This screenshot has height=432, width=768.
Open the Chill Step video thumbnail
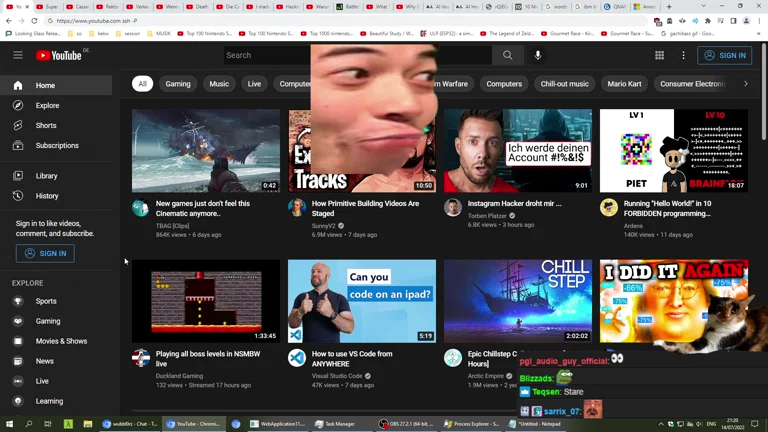518,301
